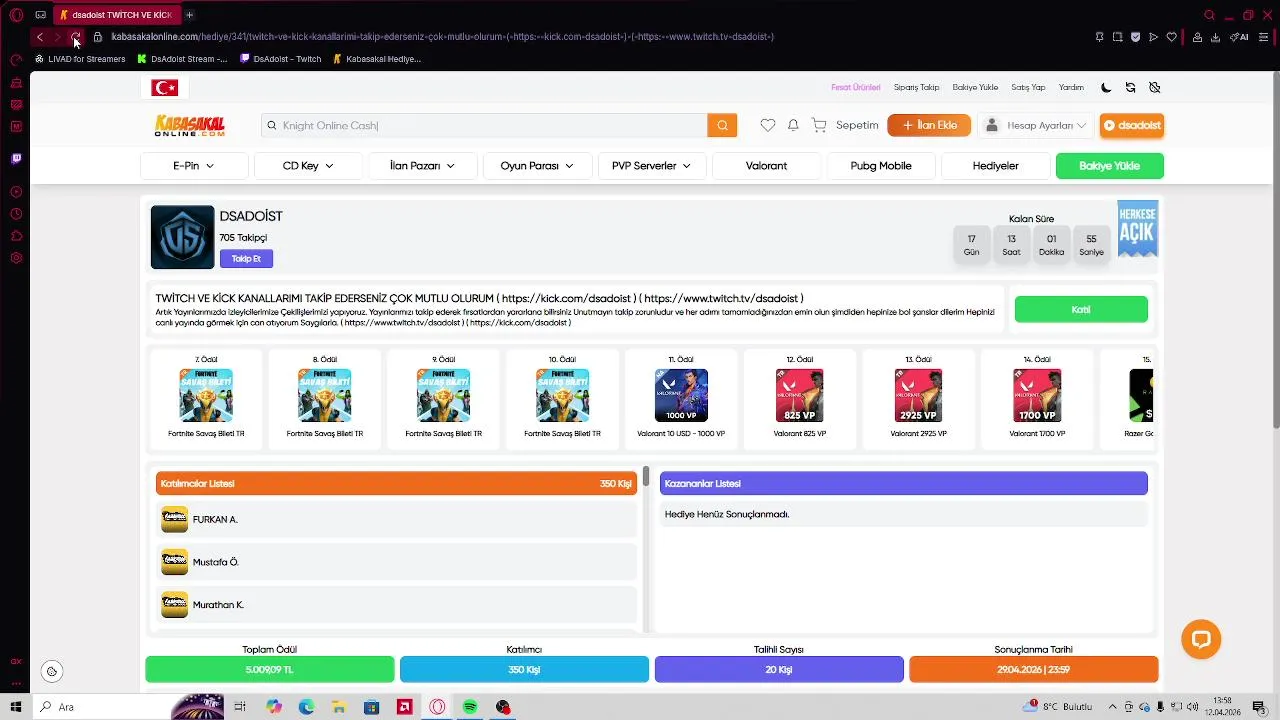
Task: Open Satış Yap link
Action: [1028, 88]
